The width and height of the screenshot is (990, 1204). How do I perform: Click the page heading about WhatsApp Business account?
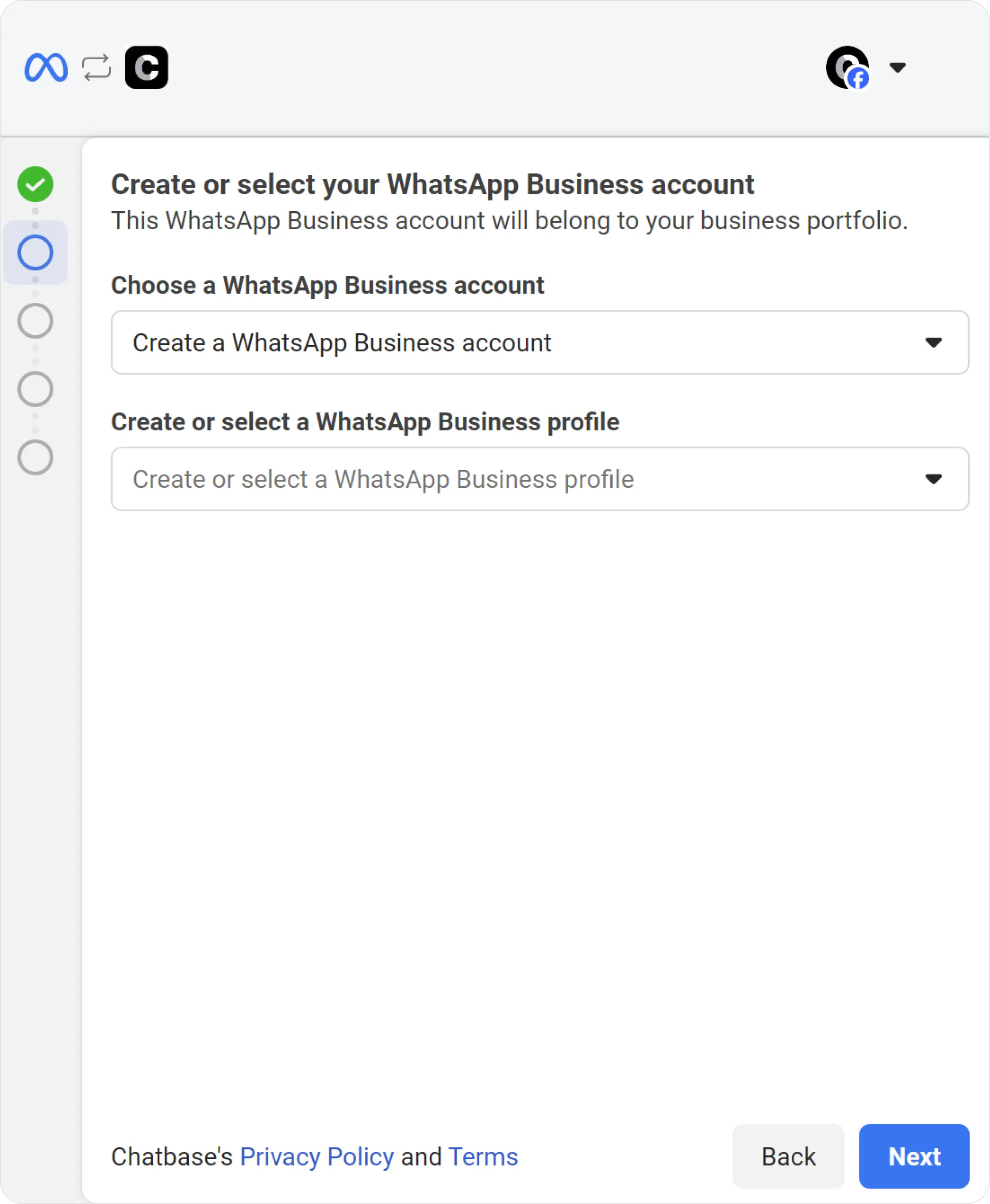[432, 184]
